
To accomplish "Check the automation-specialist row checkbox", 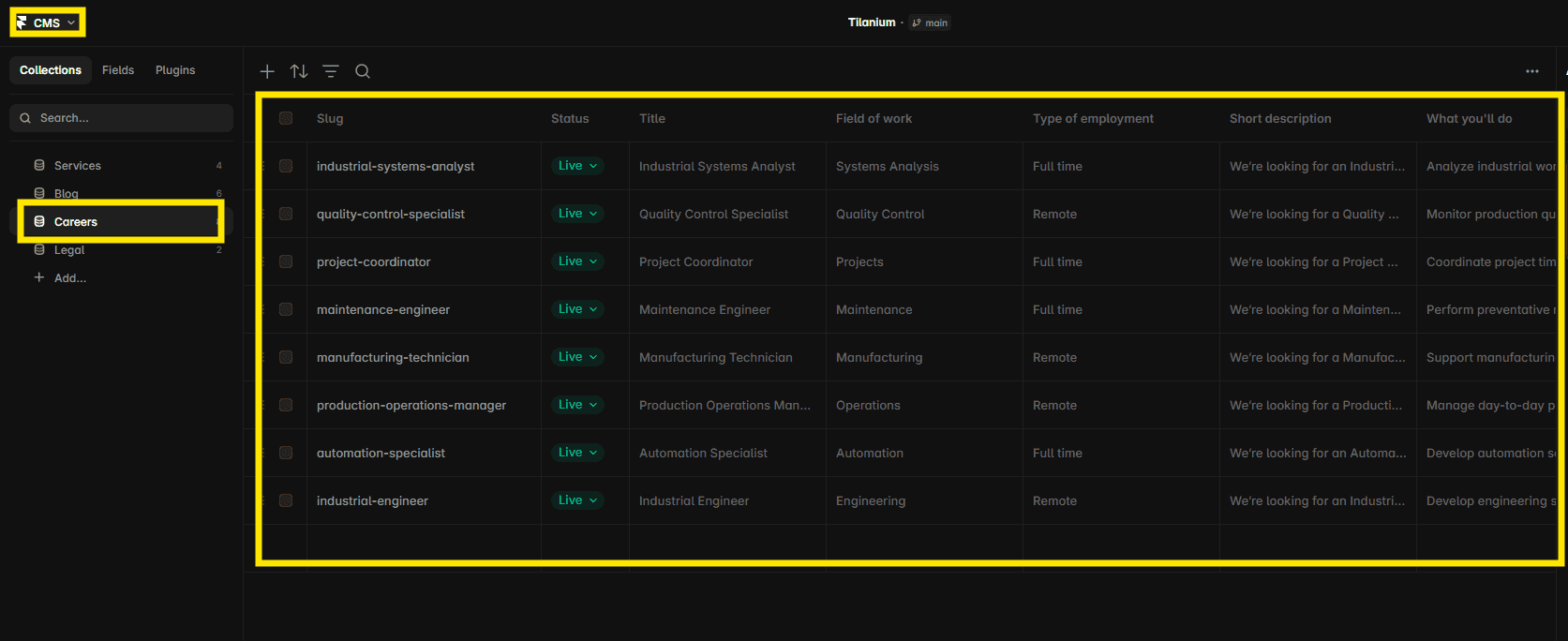I will tap(286, 453).
